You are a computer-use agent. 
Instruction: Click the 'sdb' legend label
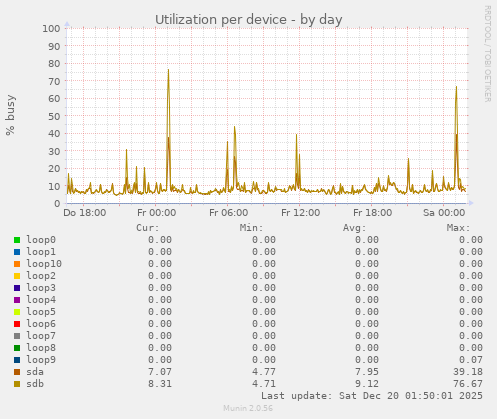[35, 384]
